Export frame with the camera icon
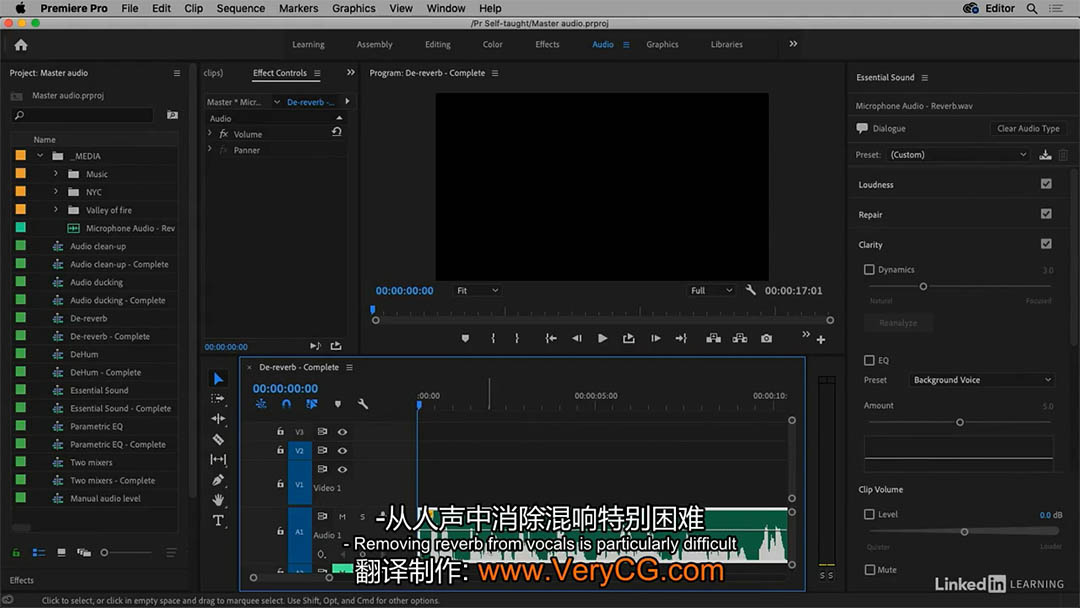This screenshot has width=1080, height=608. 767,339
